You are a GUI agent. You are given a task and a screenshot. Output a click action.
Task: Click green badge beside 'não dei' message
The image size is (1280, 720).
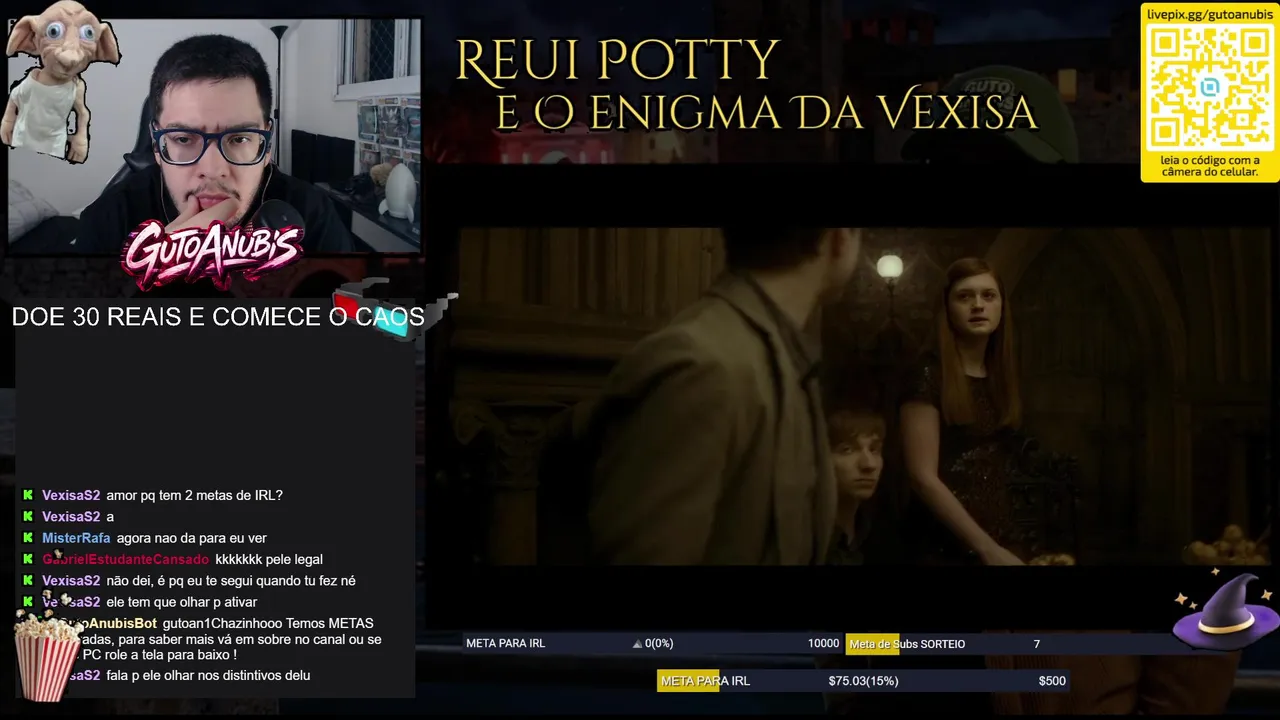pyautogui.click(x=28, y=580)
